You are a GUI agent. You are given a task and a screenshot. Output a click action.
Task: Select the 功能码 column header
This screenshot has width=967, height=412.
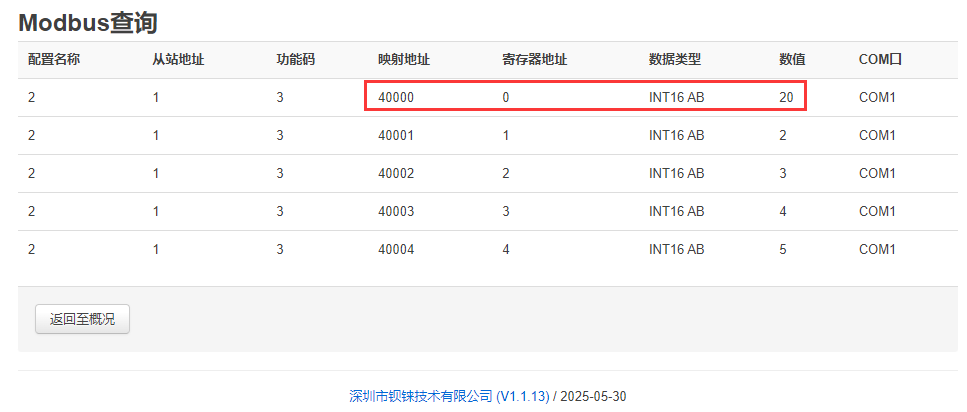click(295, 60)
